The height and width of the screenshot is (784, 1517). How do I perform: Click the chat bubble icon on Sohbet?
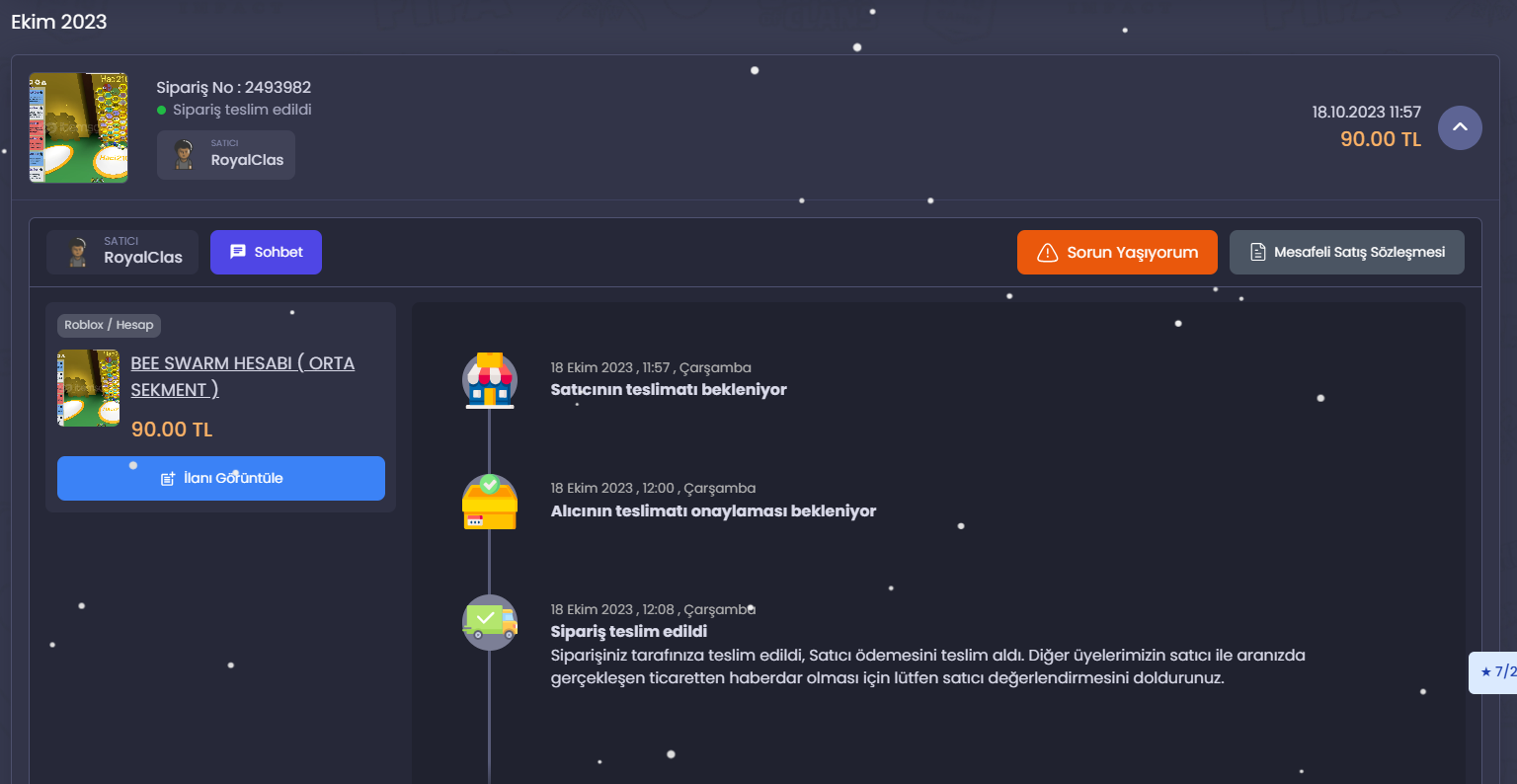238,252
